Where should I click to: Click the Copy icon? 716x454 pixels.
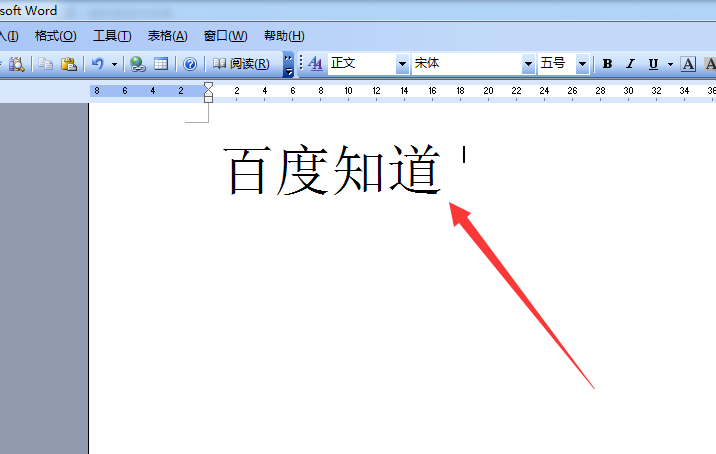[x=45, y=63]
